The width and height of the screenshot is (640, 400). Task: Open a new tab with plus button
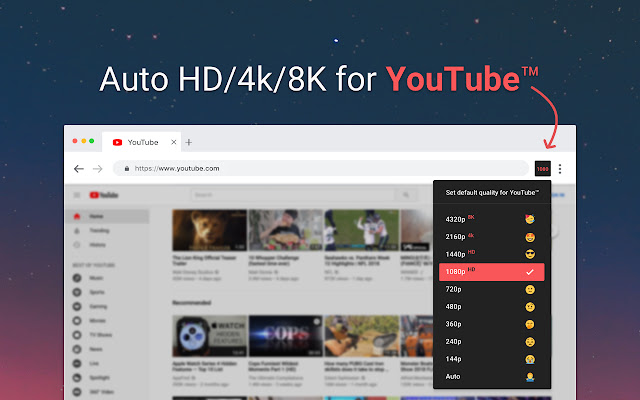coord(188,142)
